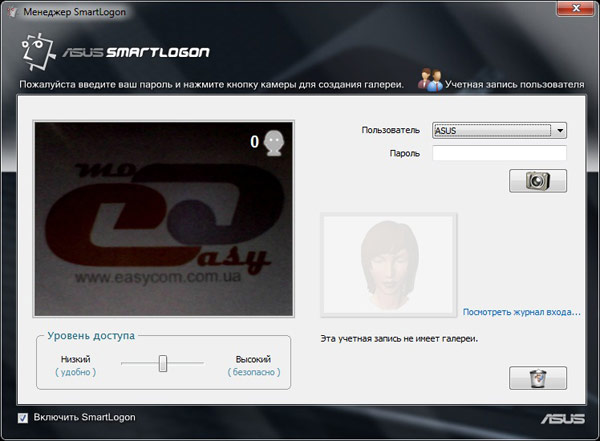Click the Уровень доступа slider handle
Image resolution: width=600 pixels, height=441 pixels.
162,365
